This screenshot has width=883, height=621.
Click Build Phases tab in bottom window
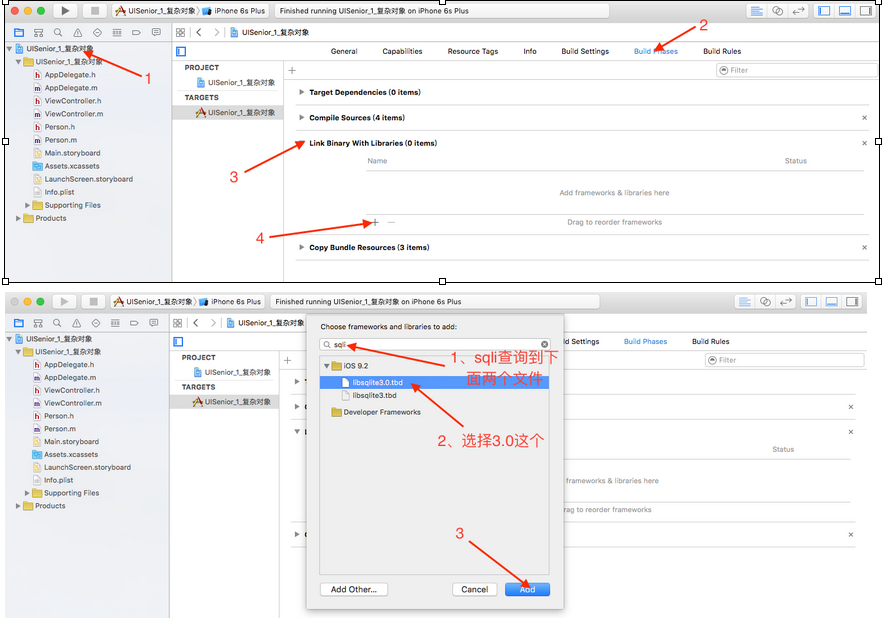[645, 341]
